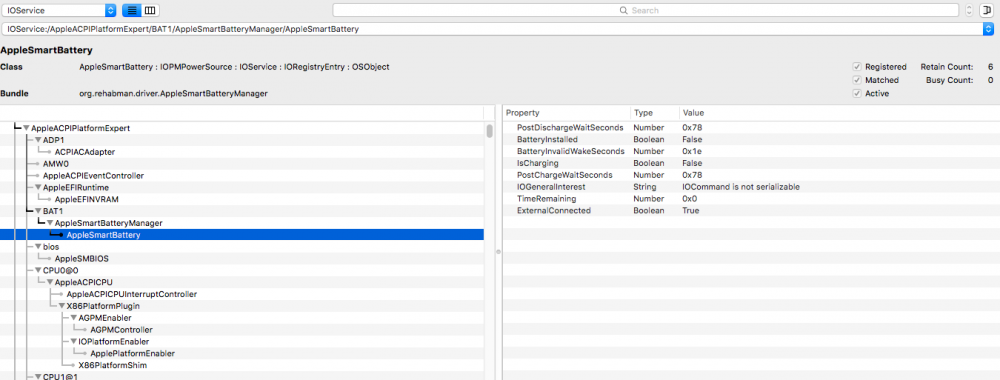Select the IsCharging property row
Image resolution: width=1000 pixels, height=380 pixels.
[x=751, y=163]
